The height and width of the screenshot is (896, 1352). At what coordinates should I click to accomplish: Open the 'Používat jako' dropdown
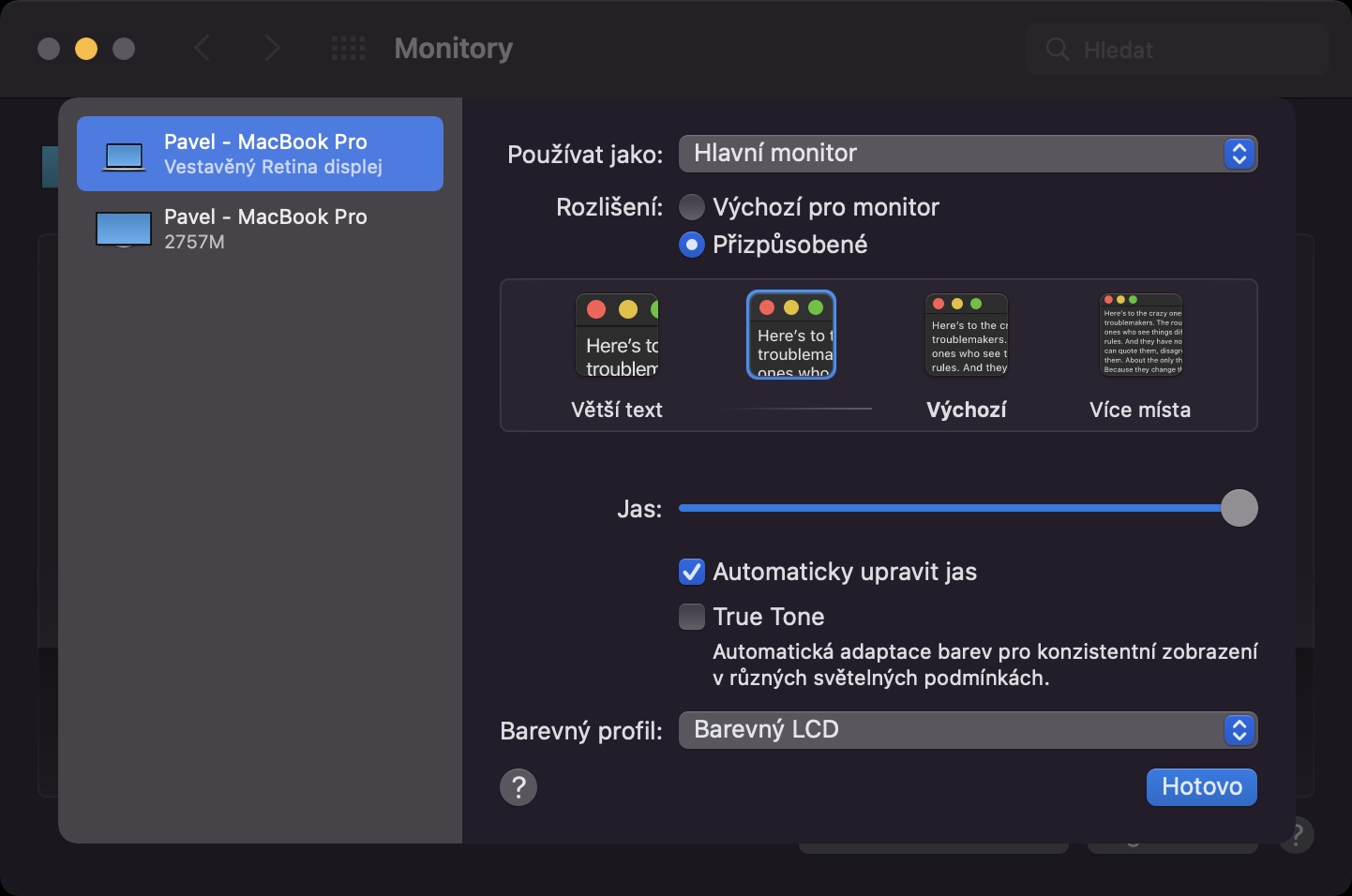(x=968, y=154)
